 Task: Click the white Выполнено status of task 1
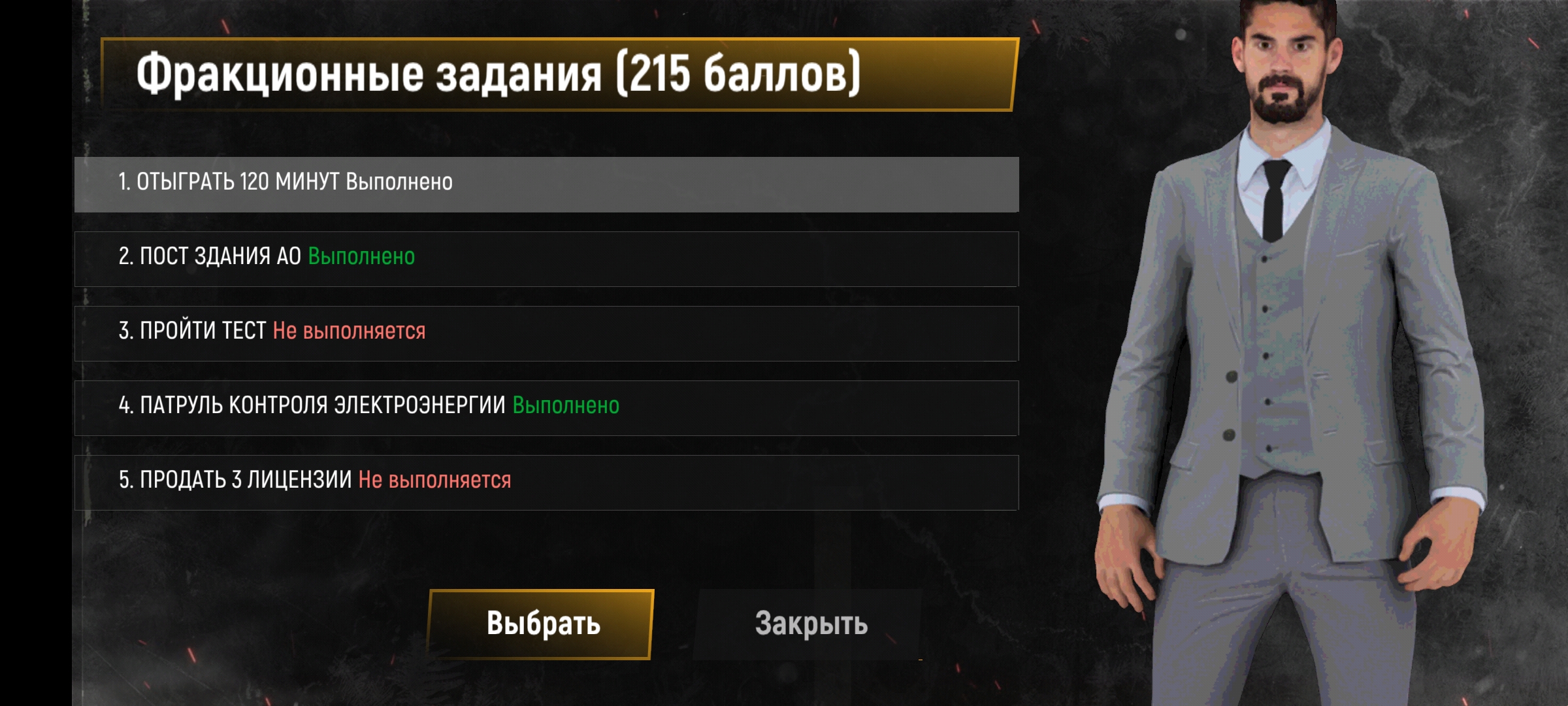pyautogui.click(x=399, y=182)
